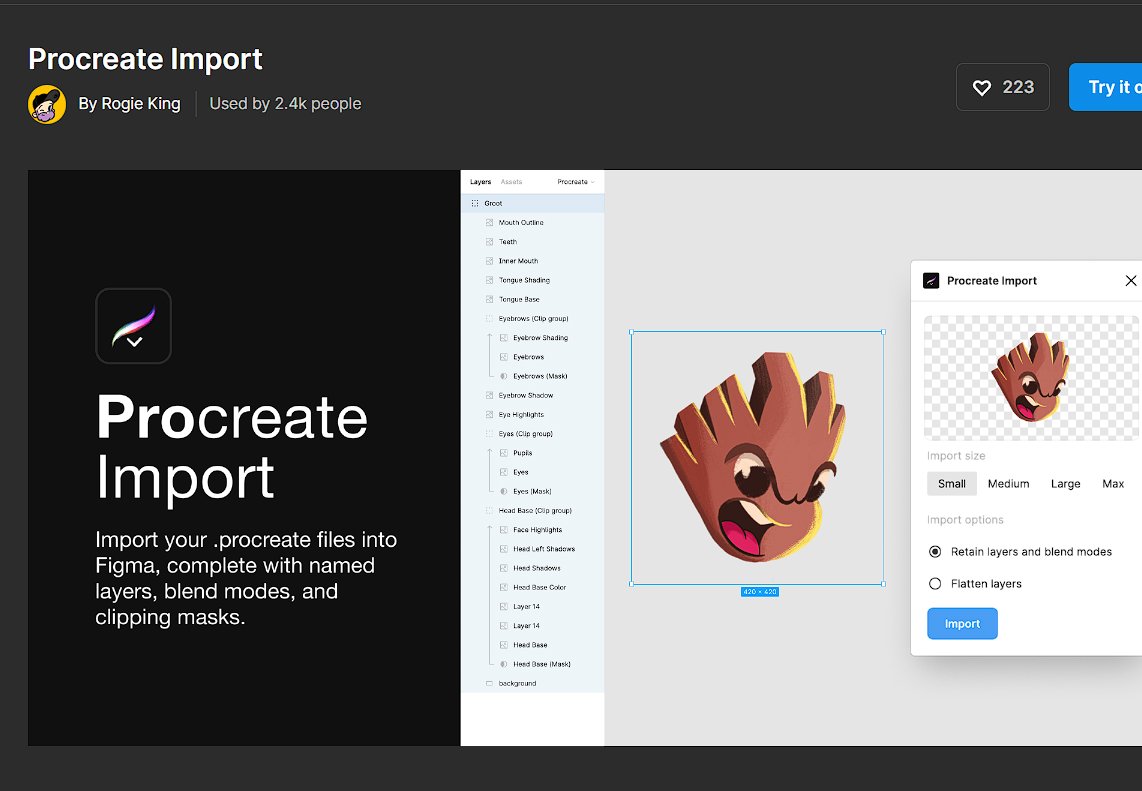Screen dimensions: 1142x791
Task: Select the Groot frame layer name
Action: (493, 203)
